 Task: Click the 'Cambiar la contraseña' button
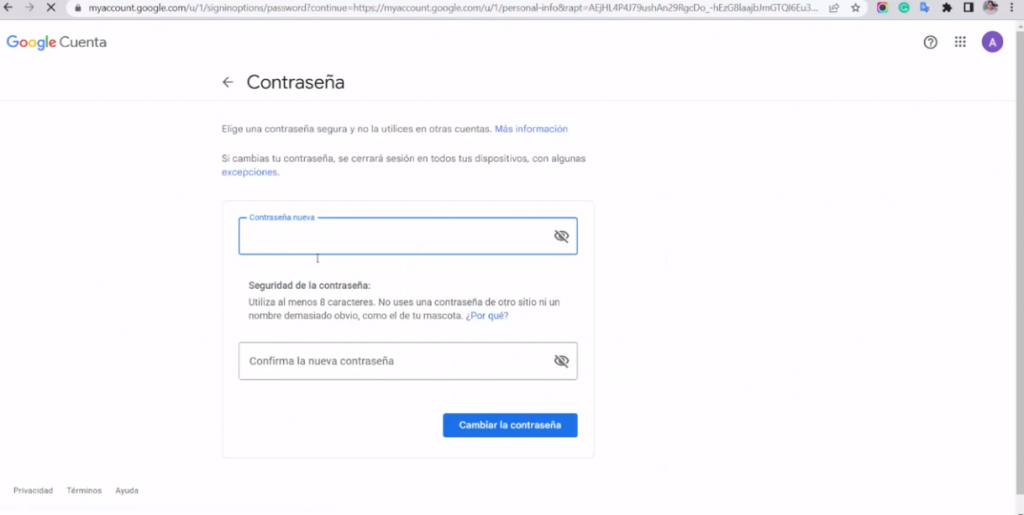510,425
